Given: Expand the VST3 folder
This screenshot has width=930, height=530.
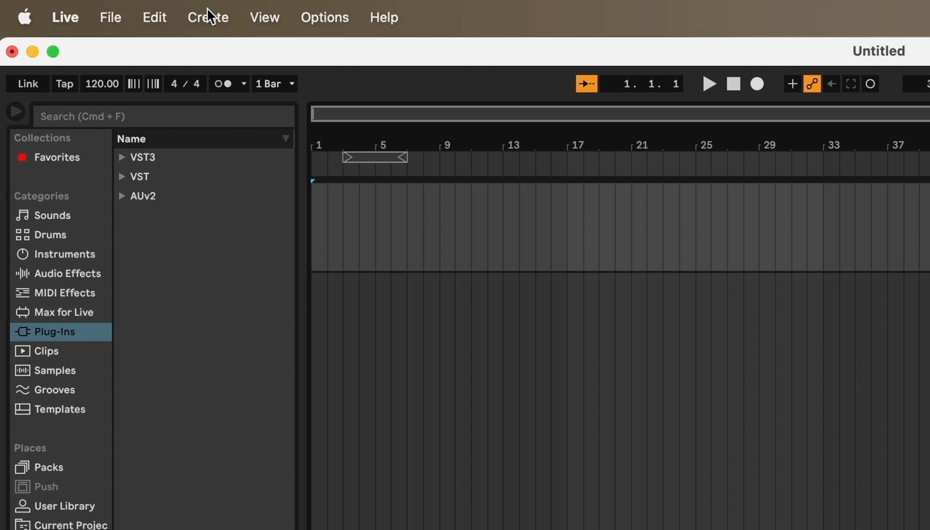Looking at the screenshot, I should point(122,157).
